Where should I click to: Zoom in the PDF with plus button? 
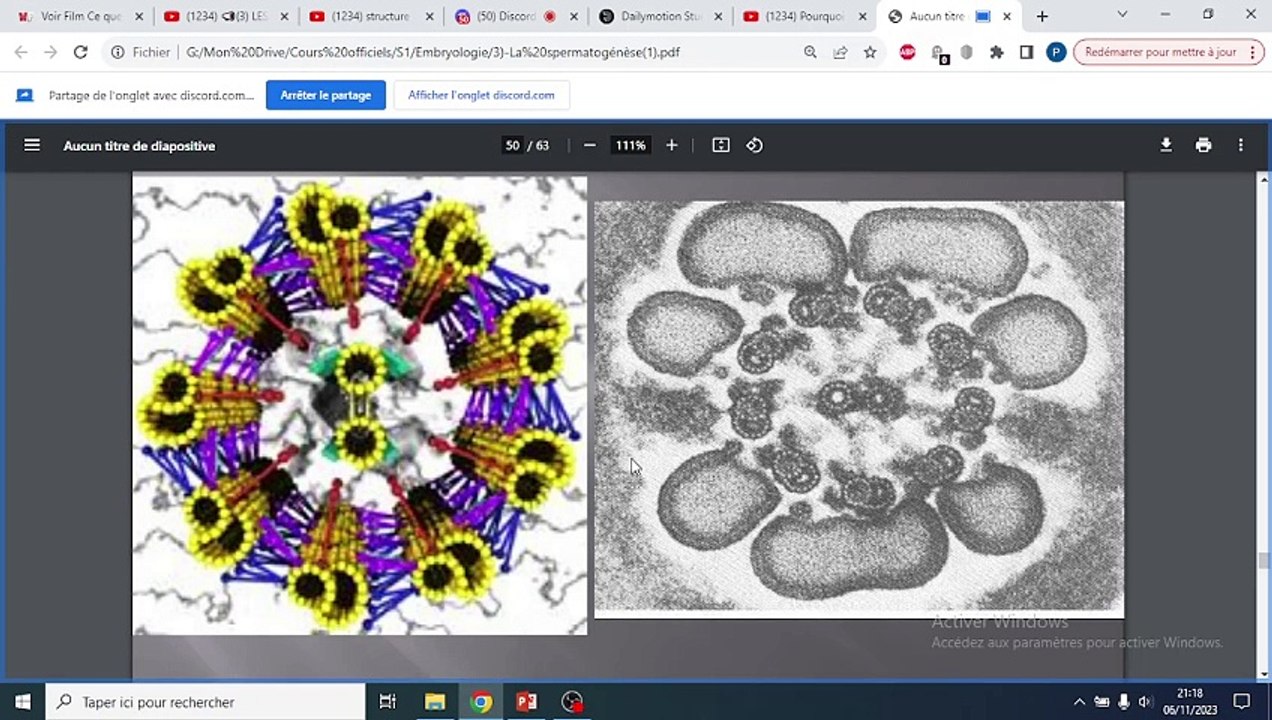(672, 145)
